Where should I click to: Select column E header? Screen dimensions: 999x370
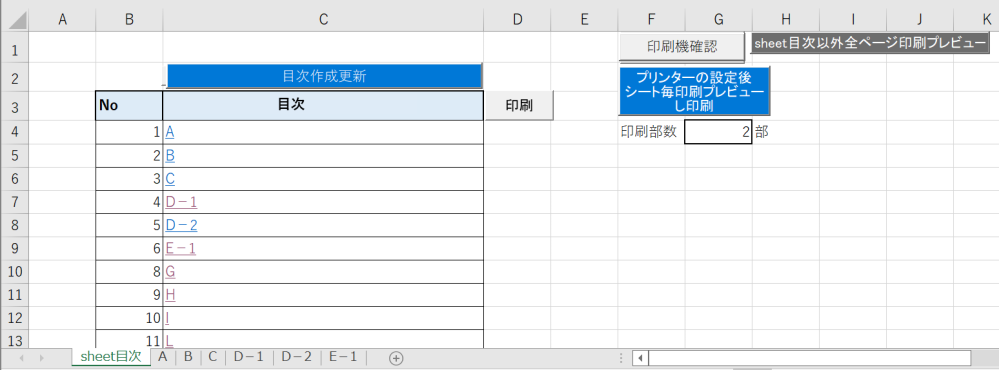coord(584,20)
